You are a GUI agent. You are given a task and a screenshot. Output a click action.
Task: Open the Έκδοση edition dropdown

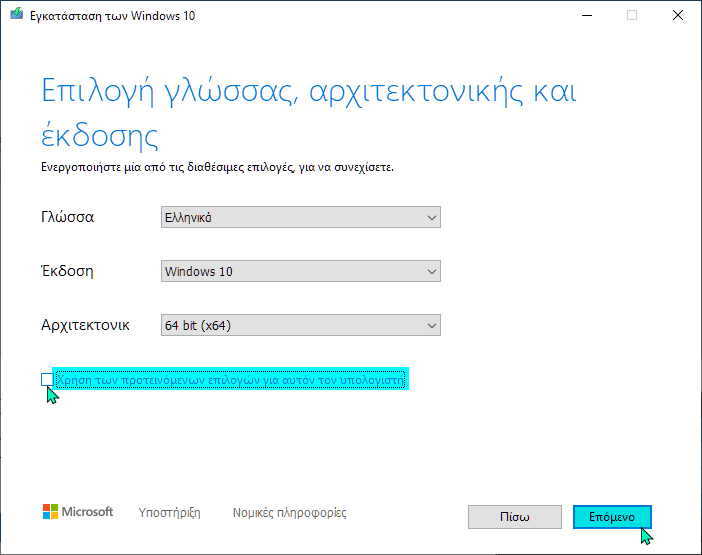point(301,271)
